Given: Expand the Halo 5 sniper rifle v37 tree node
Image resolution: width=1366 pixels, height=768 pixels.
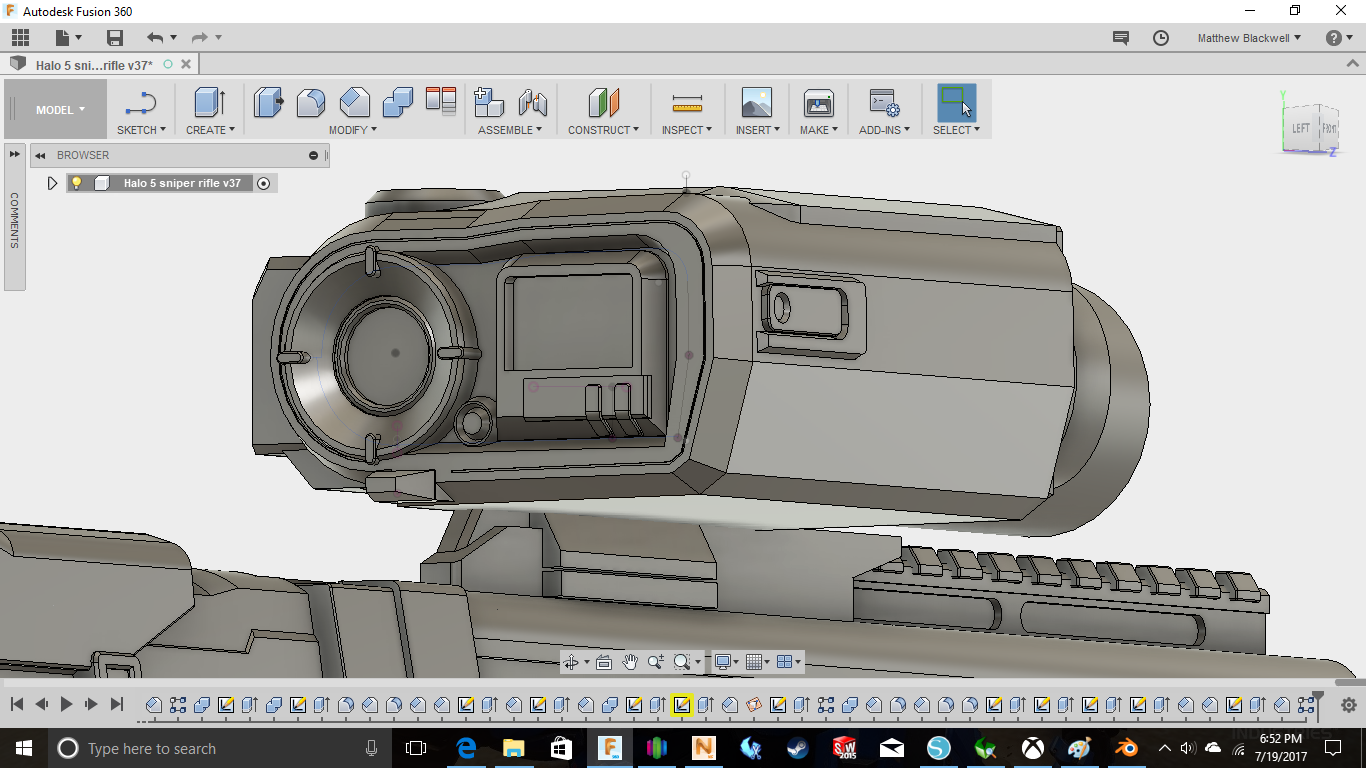Looking at the screenshot, I should 53,183.
